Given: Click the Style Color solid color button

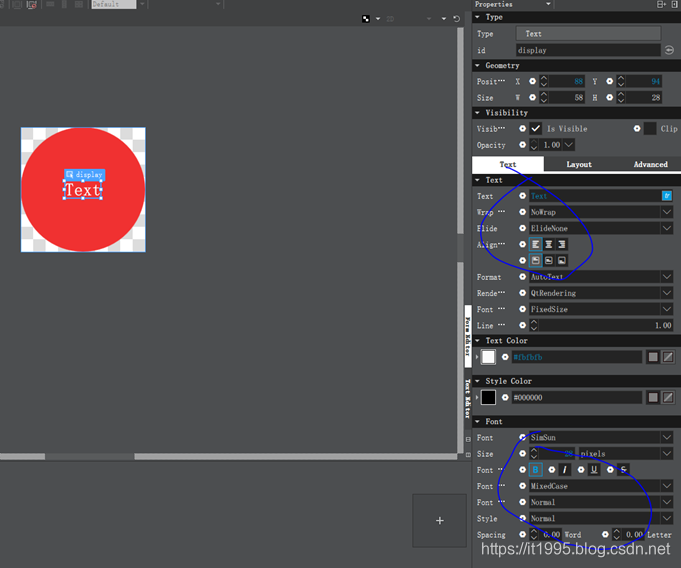Looking at the screenshot, I should (x=653, y=397).
